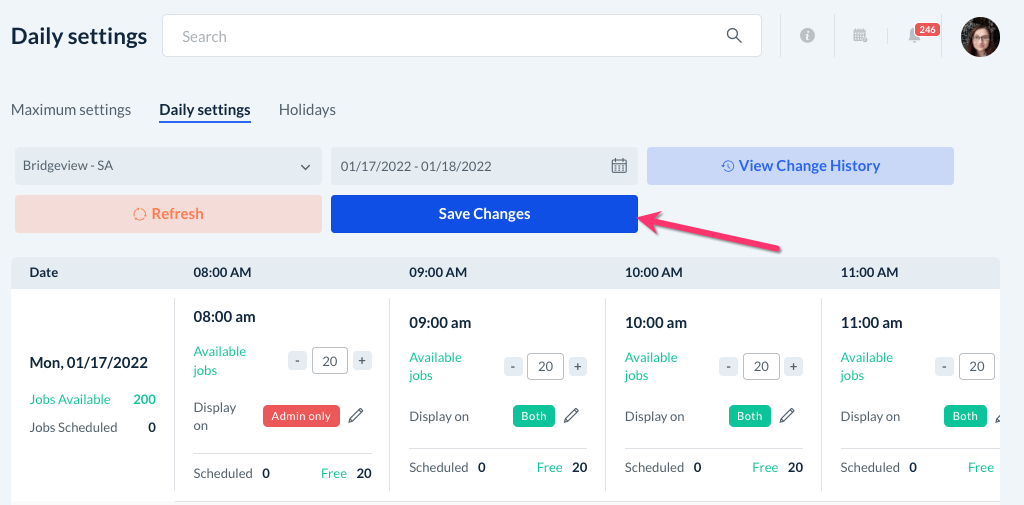
Task: Switch to the Maximum settings tab
Action: tap(71, 110)
